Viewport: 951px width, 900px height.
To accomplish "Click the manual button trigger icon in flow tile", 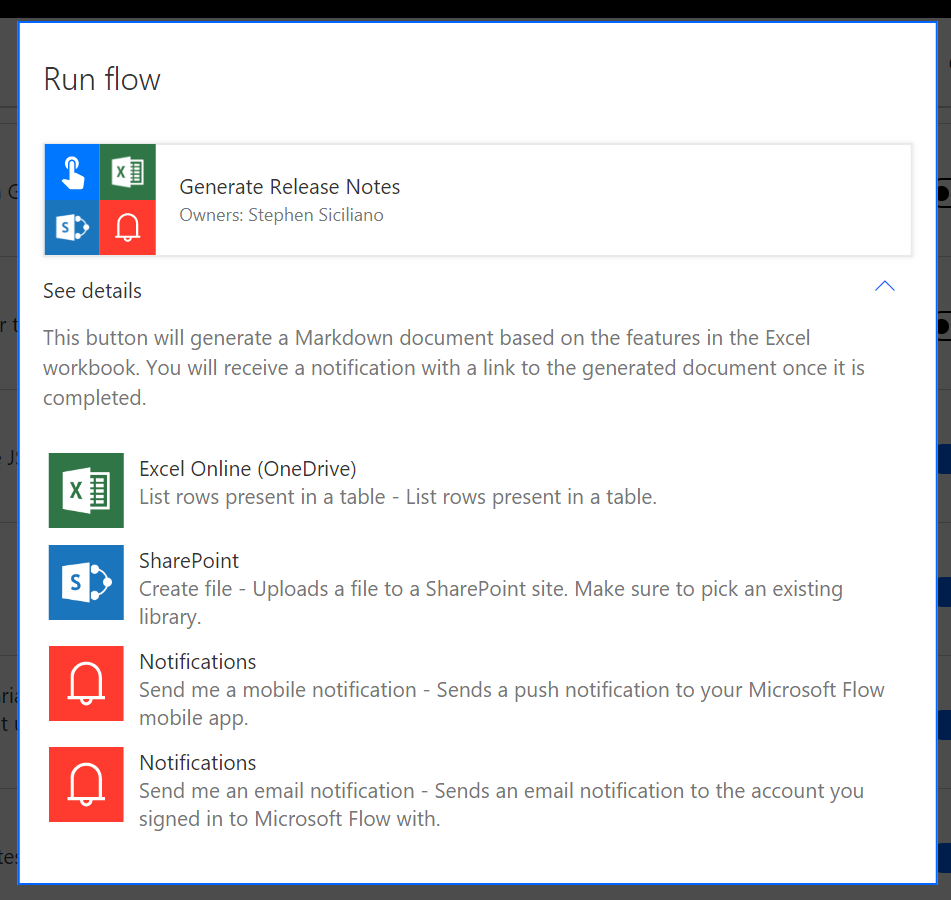I will 72,172.
